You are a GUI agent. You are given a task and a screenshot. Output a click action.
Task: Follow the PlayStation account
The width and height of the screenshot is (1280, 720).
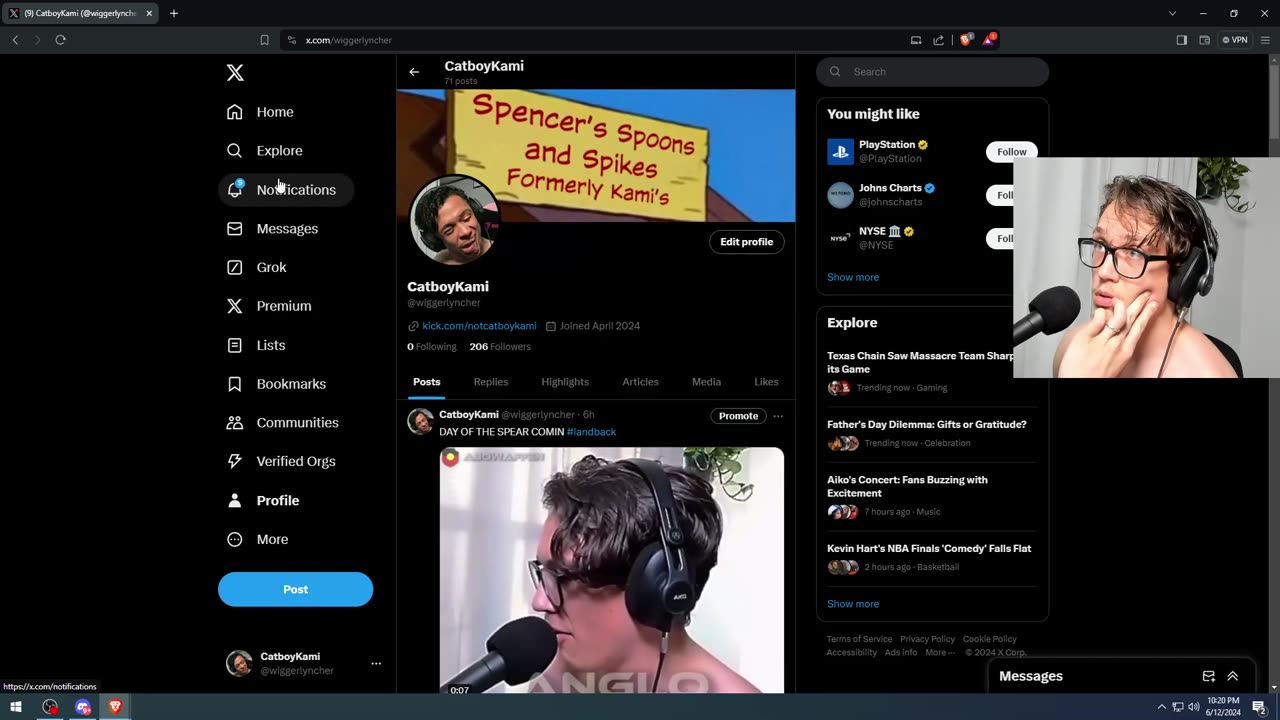click(1011, 152)
